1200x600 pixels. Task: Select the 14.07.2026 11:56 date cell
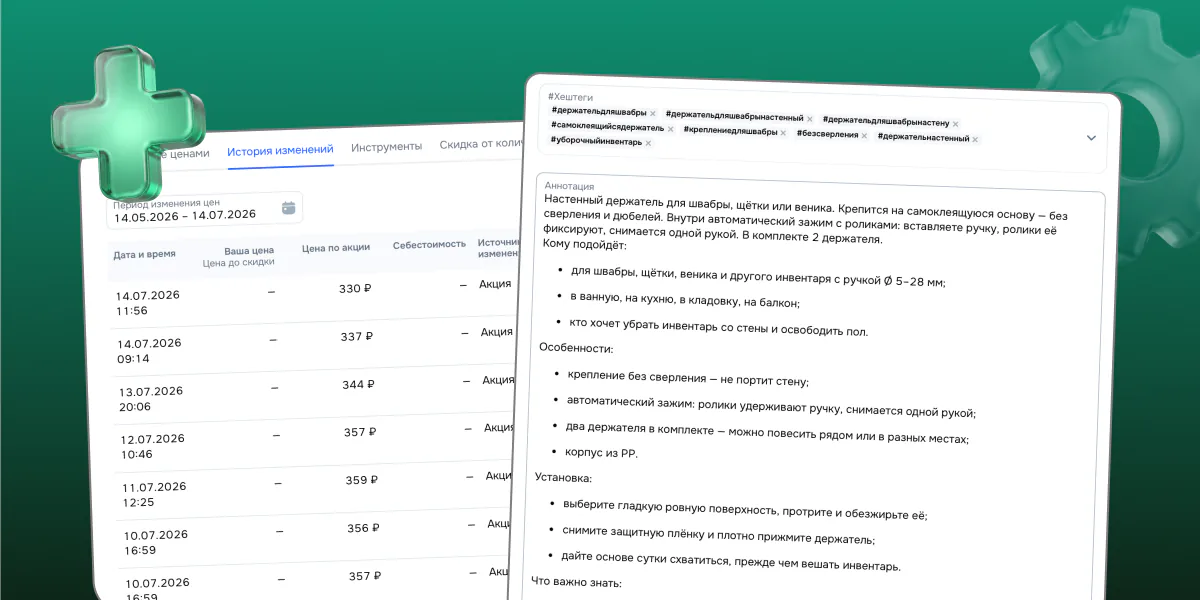(x=147, y=303)
